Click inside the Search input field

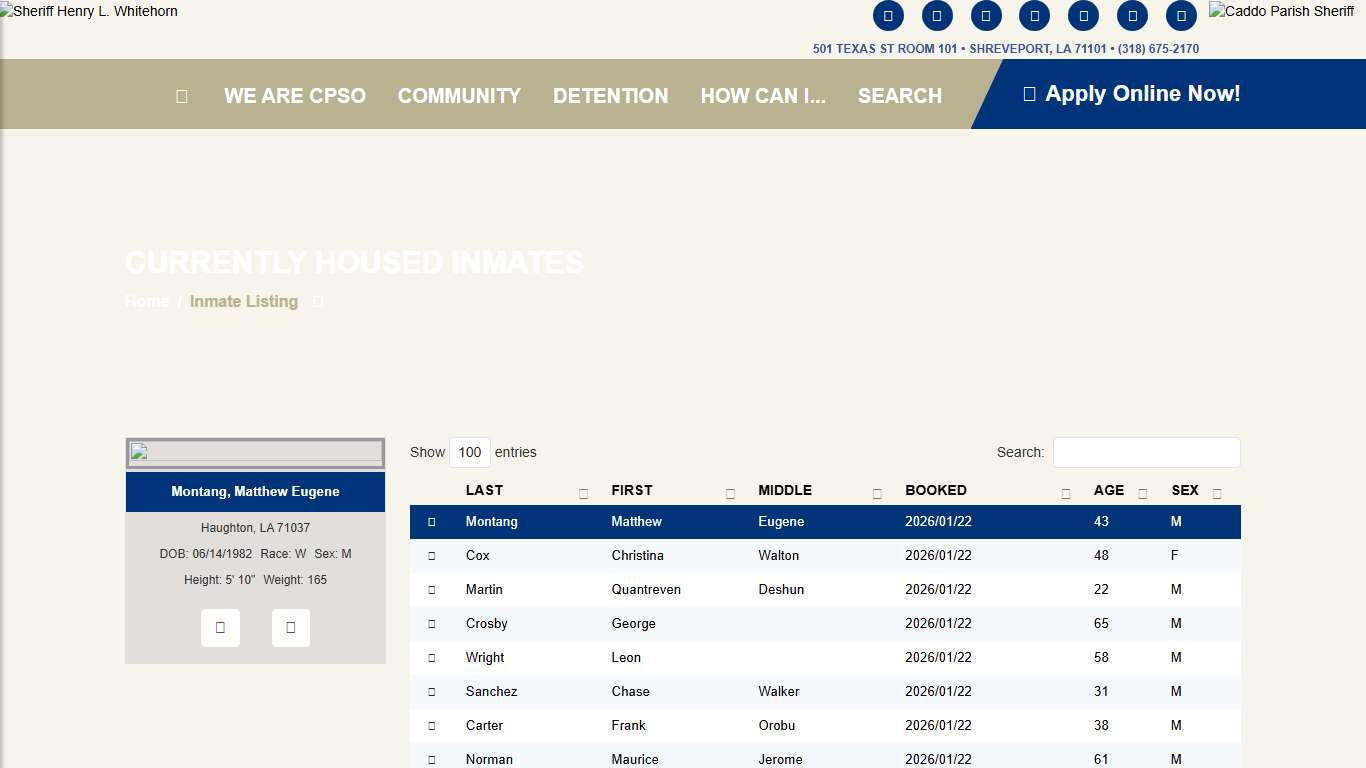1146,452
